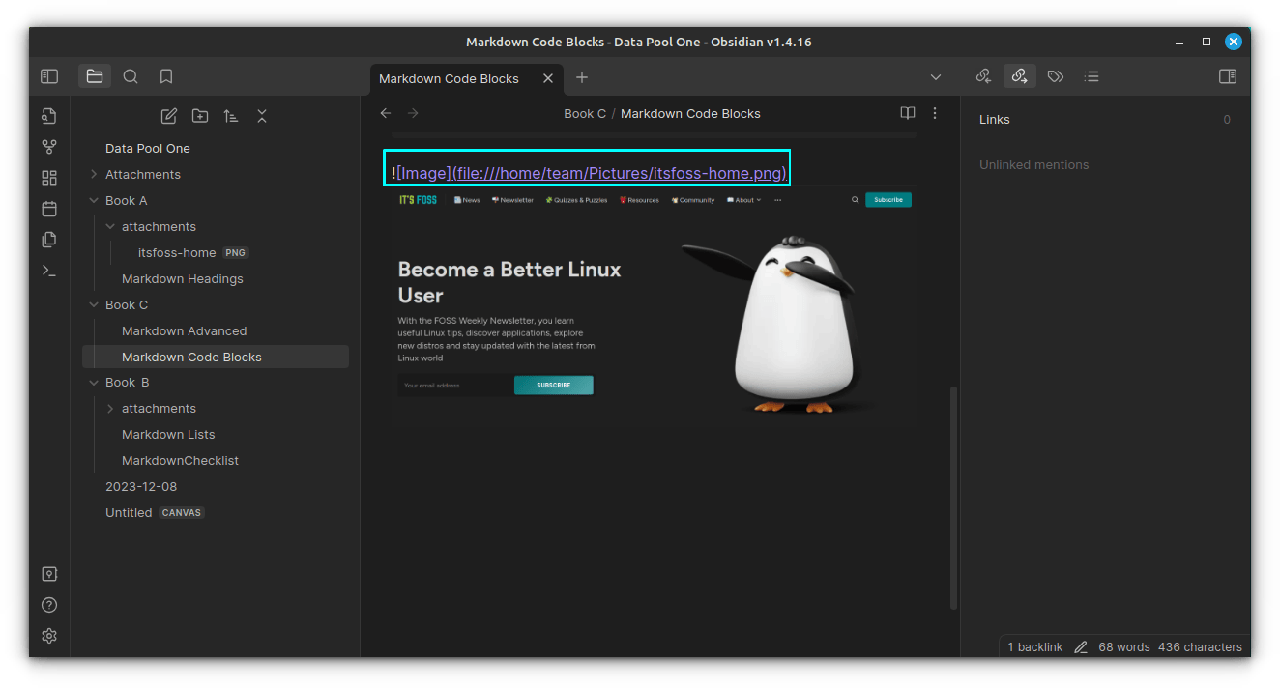Screen dimensions: 1280x688
Task: Open a new tab with plus button
Action: (582, 78)
